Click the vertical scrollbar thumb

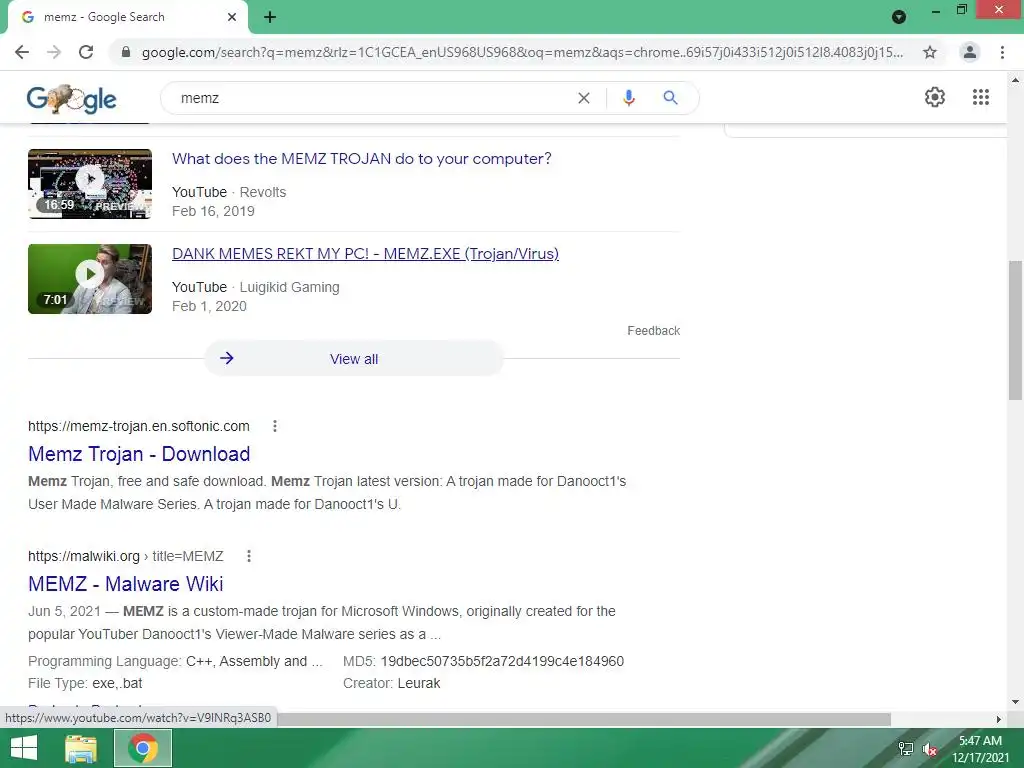1015,330
